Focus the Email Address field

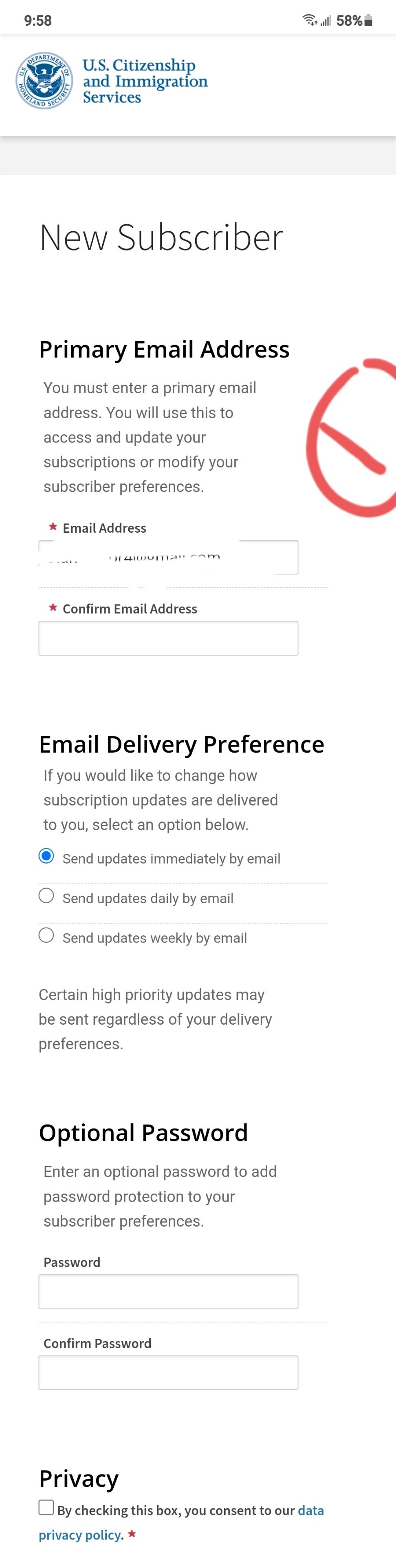(x=169, y=557)
